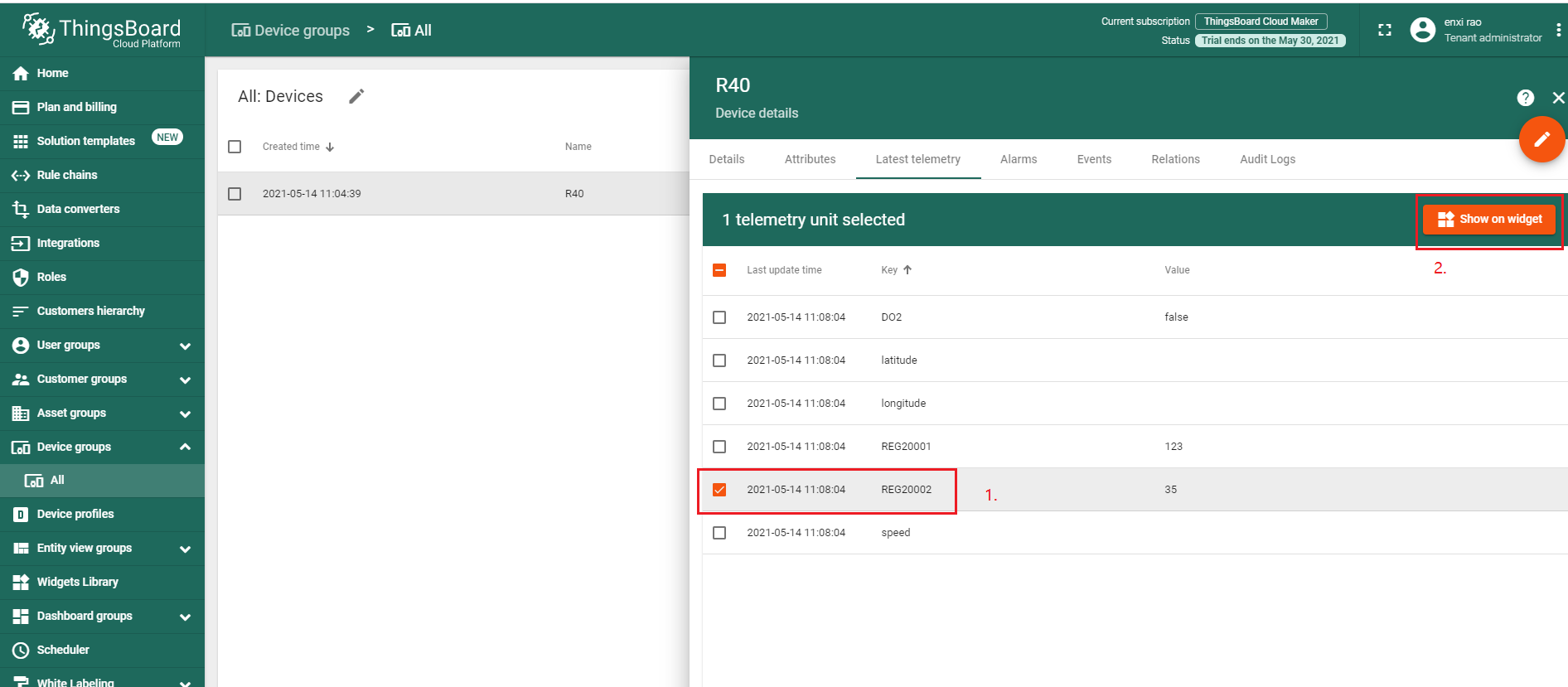Expand the Dashboard groups menu
The width and height of the screenshot is (1568, 687).
(x=185, y=617)
